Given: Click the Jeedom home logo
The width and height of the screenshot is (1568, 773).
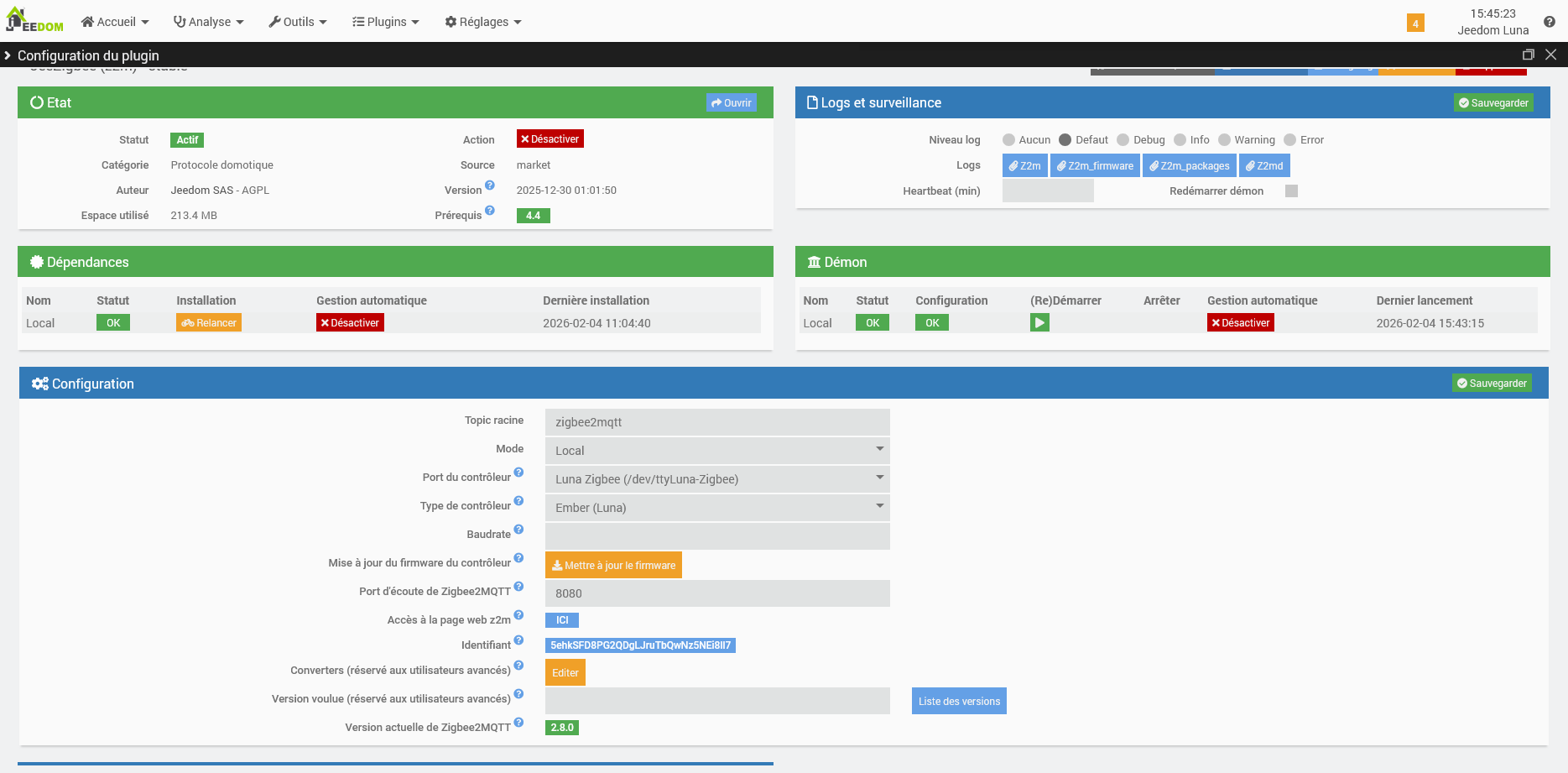Looking at the screenshot, I should (35, 21).
